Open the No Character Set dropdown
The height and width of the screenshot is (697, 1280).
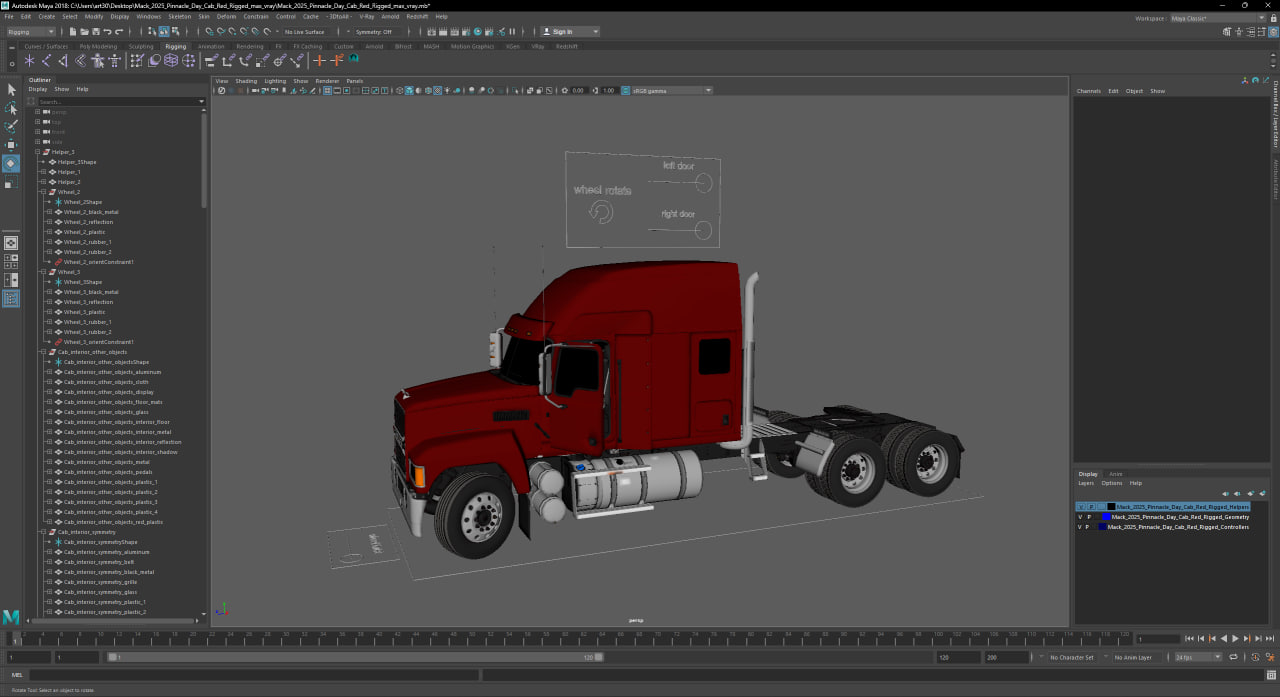point(1072,657)
